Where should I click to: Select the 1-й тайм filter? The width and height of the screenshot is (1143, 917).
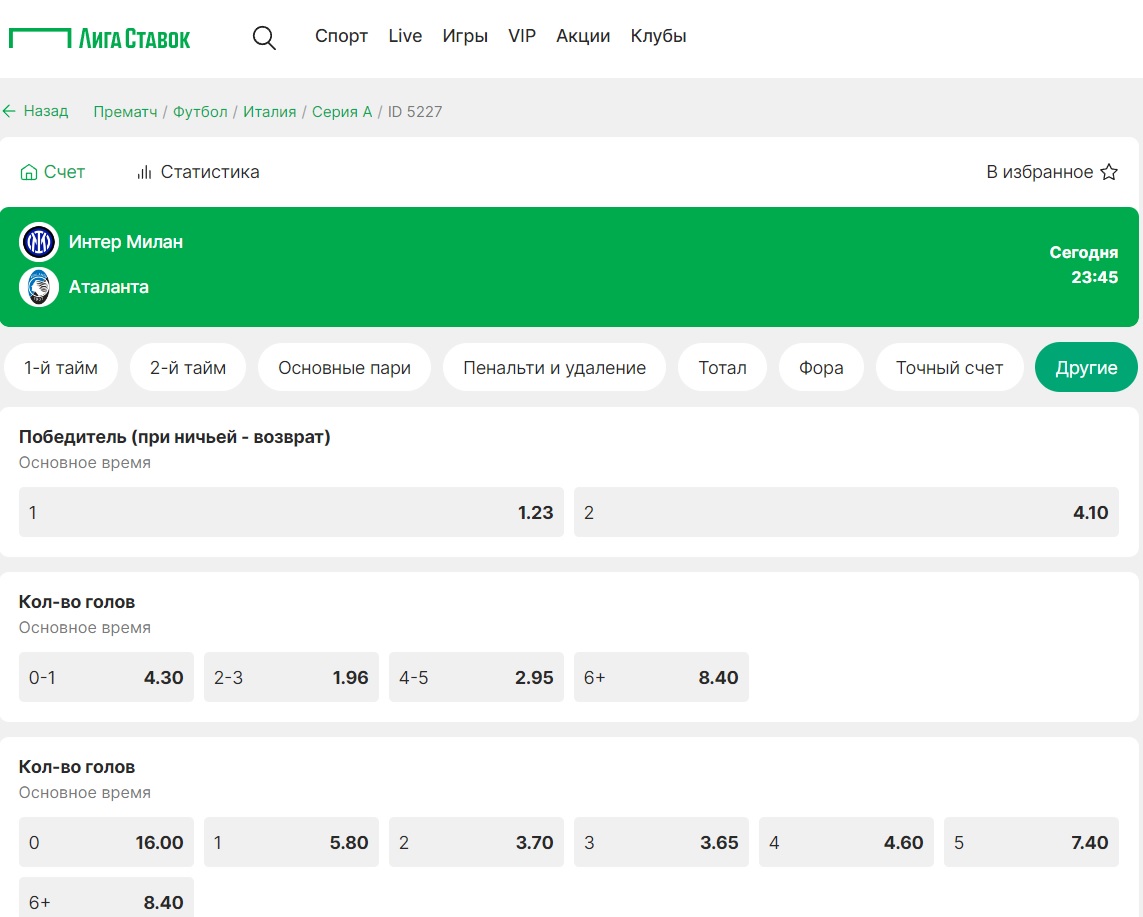[61, 367]
